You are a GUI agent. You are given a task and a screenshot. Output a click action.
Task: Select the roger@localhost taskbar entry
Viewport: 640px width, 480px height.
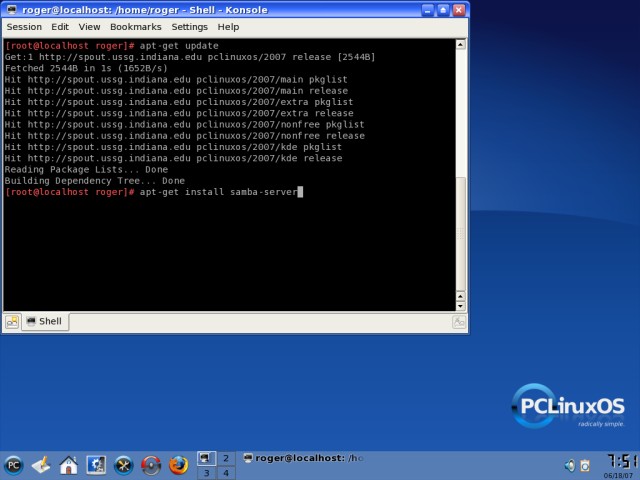click(303, 458)
